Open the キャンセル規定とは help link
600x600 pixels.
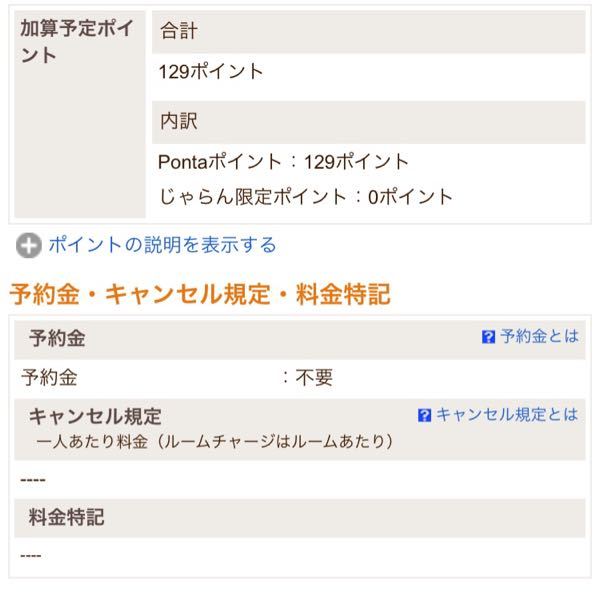(x=507, y=415)
